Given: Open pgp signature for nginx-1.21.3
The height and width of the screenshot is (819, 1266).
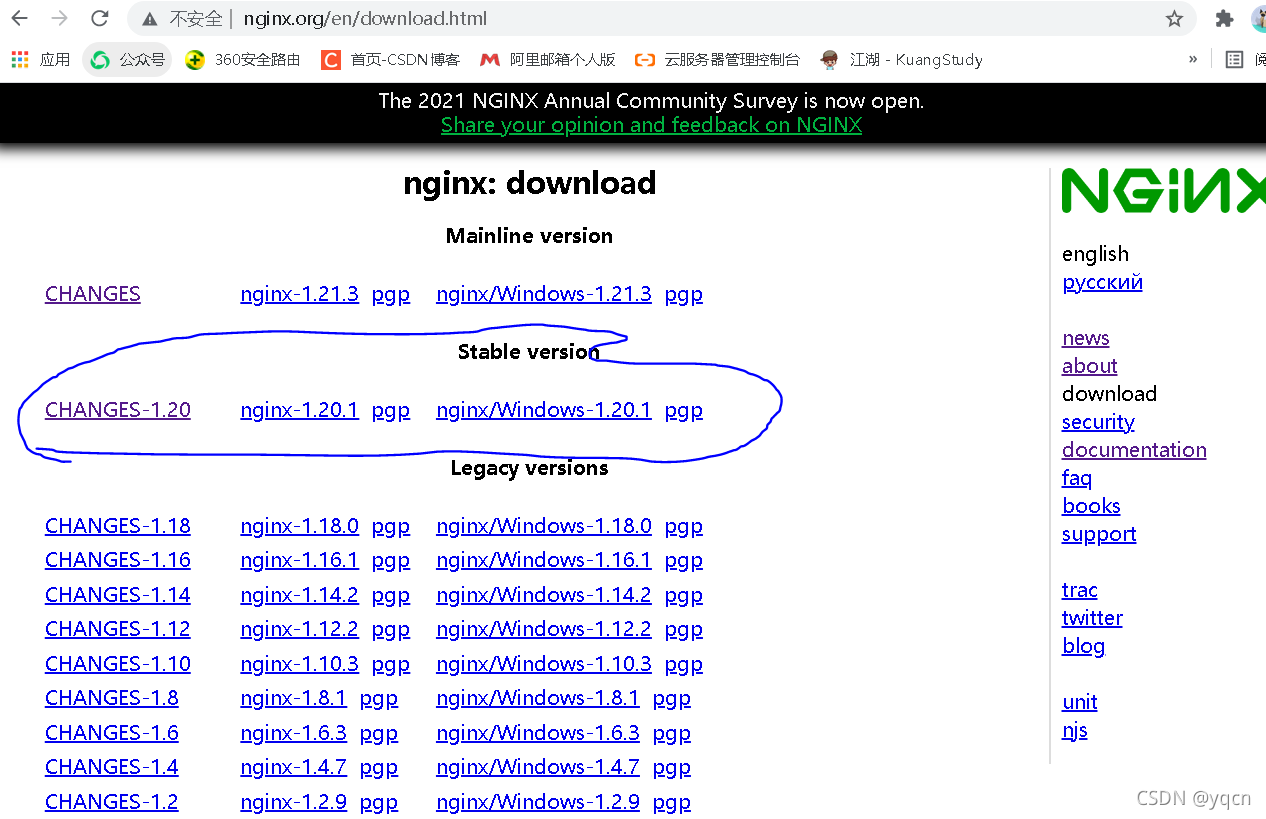Looking at the screenshot, I should tap(391, 295).
